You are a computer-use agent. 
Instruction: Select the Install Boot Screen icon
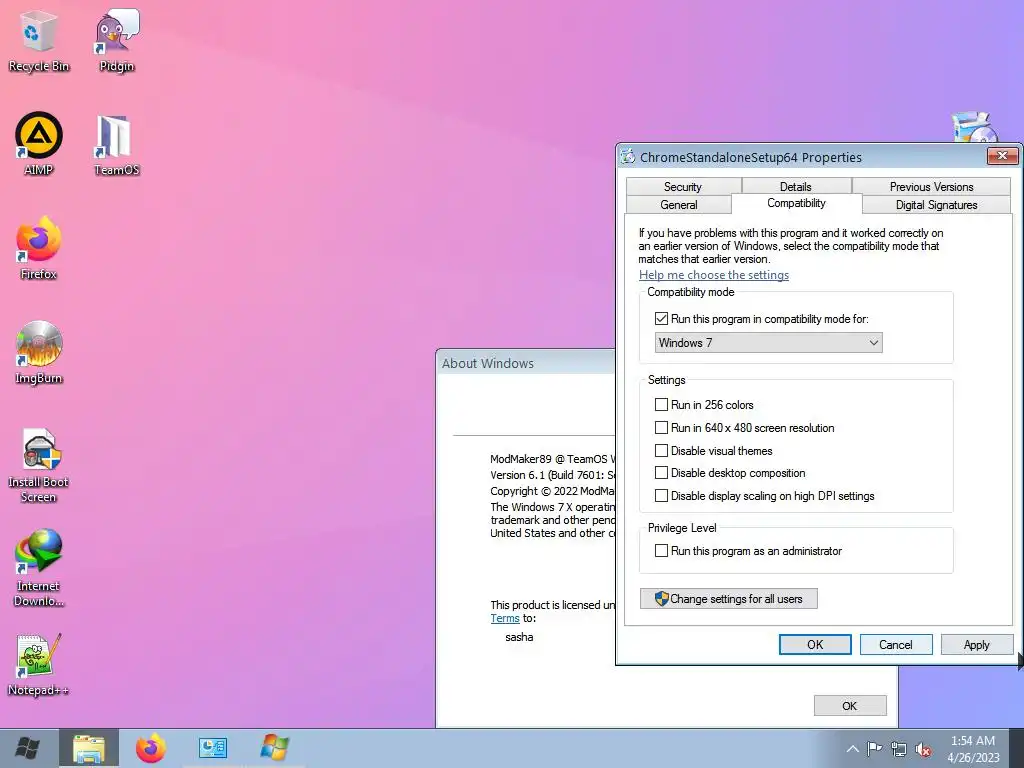39,466
